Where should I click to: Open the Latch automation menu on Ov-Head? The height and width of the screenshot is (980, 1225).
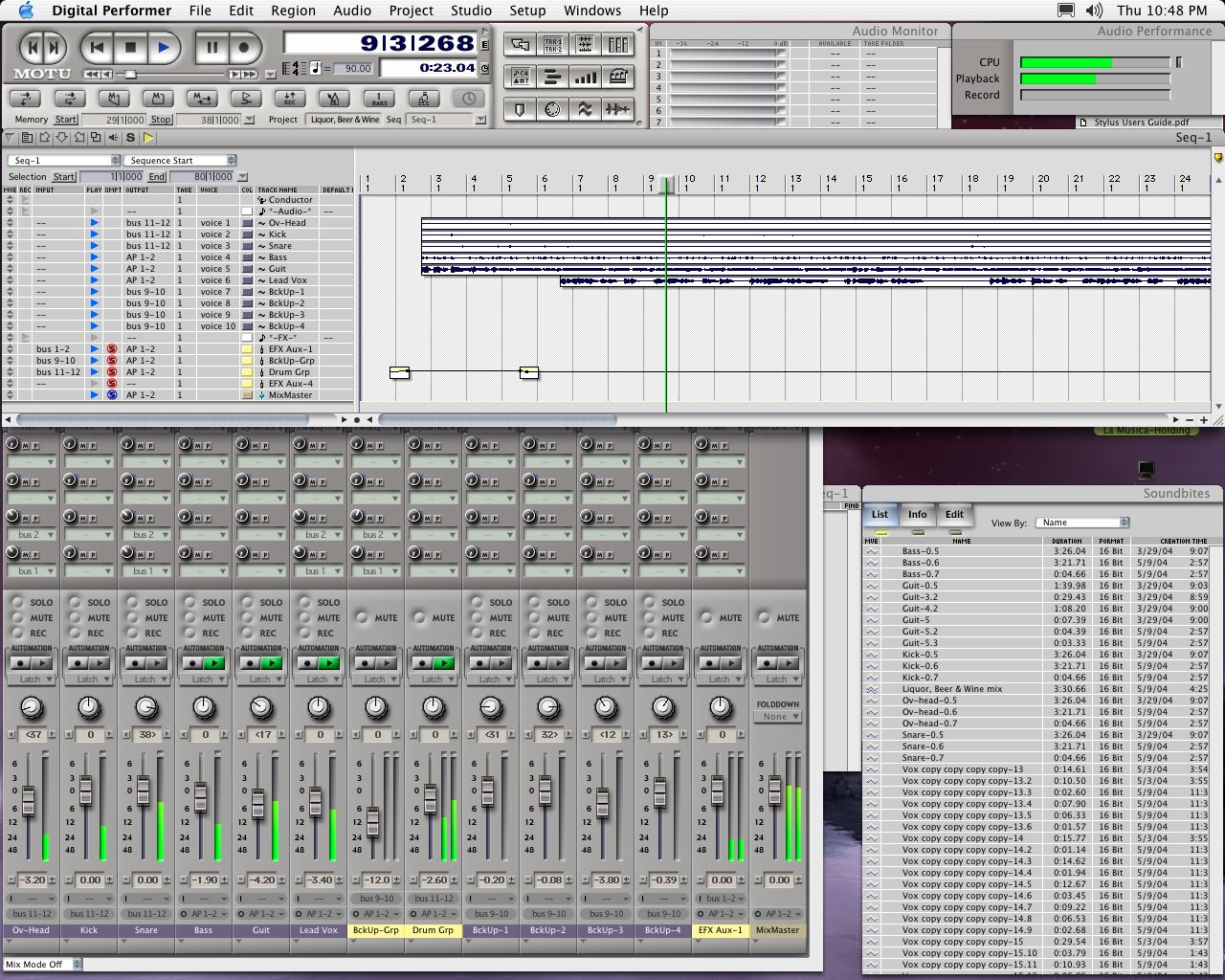pyautogui.click(x=31, y=679)
